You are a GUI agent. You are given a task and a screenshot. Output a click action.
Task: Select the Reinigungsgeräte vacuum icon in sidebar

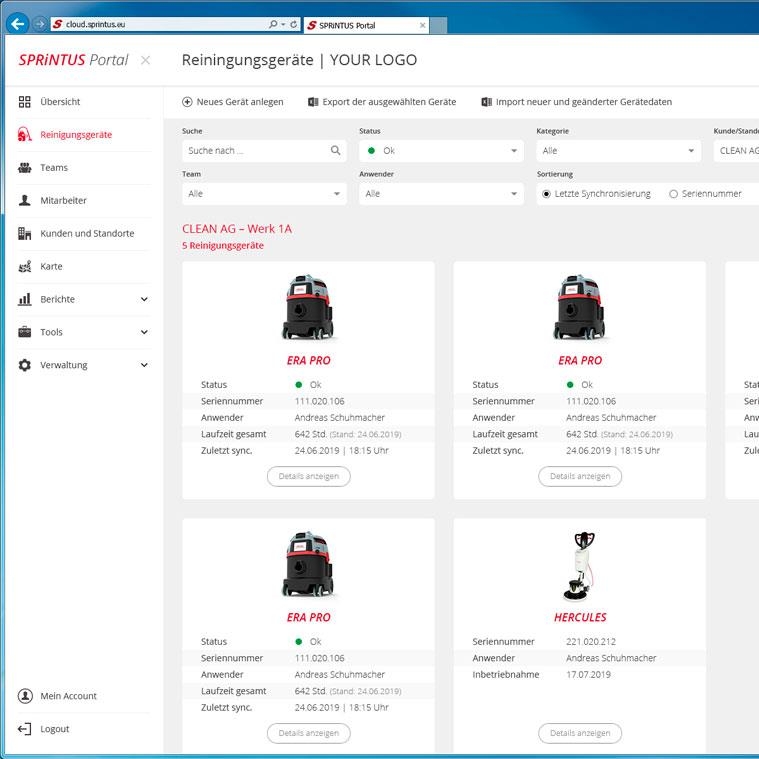point(24,134)
